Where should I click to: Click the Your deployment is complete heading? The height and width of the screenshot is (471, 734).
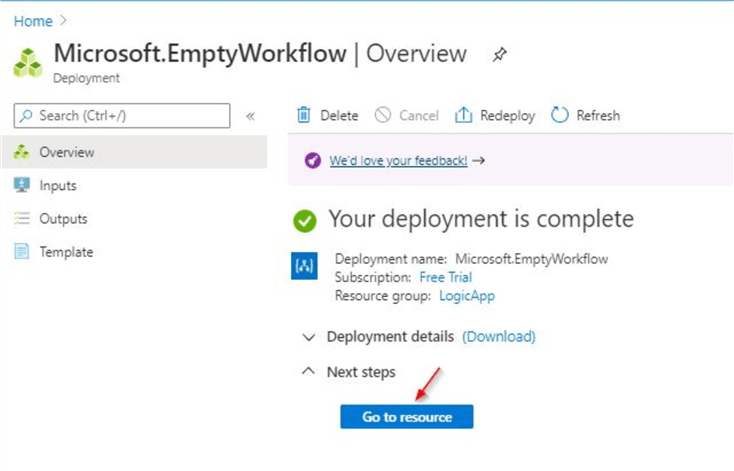tap(481, 219)
